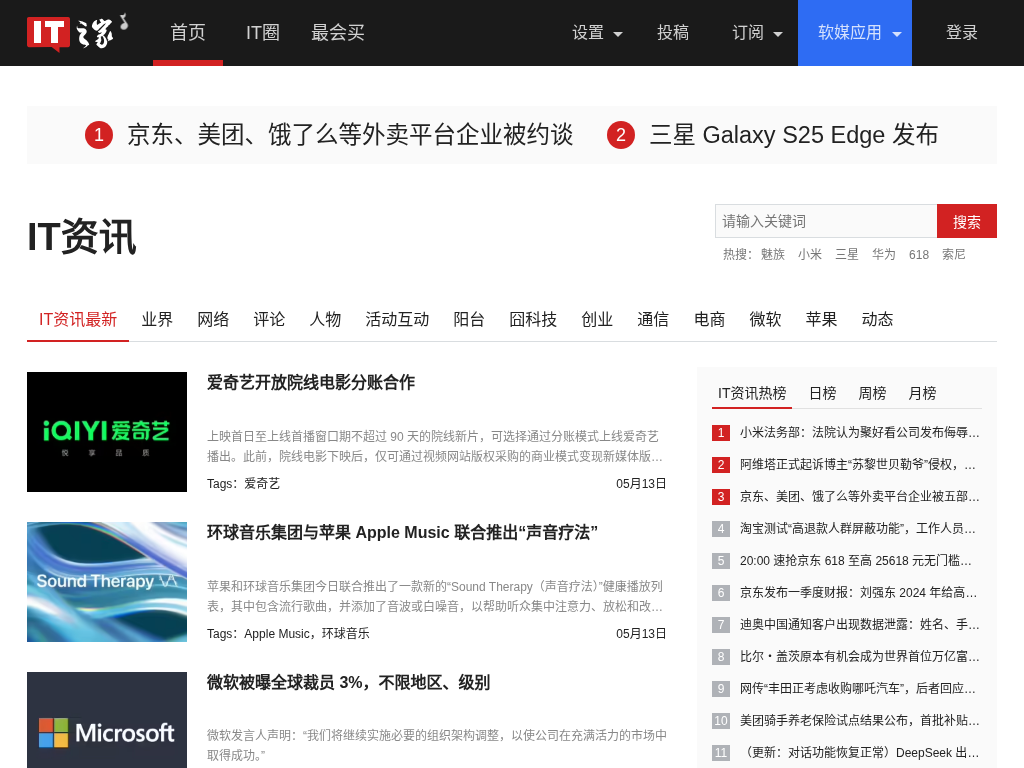Viewport: 1024px width, 768px height.
Task: Select hot search term 三星
Action: click(846, 255)
